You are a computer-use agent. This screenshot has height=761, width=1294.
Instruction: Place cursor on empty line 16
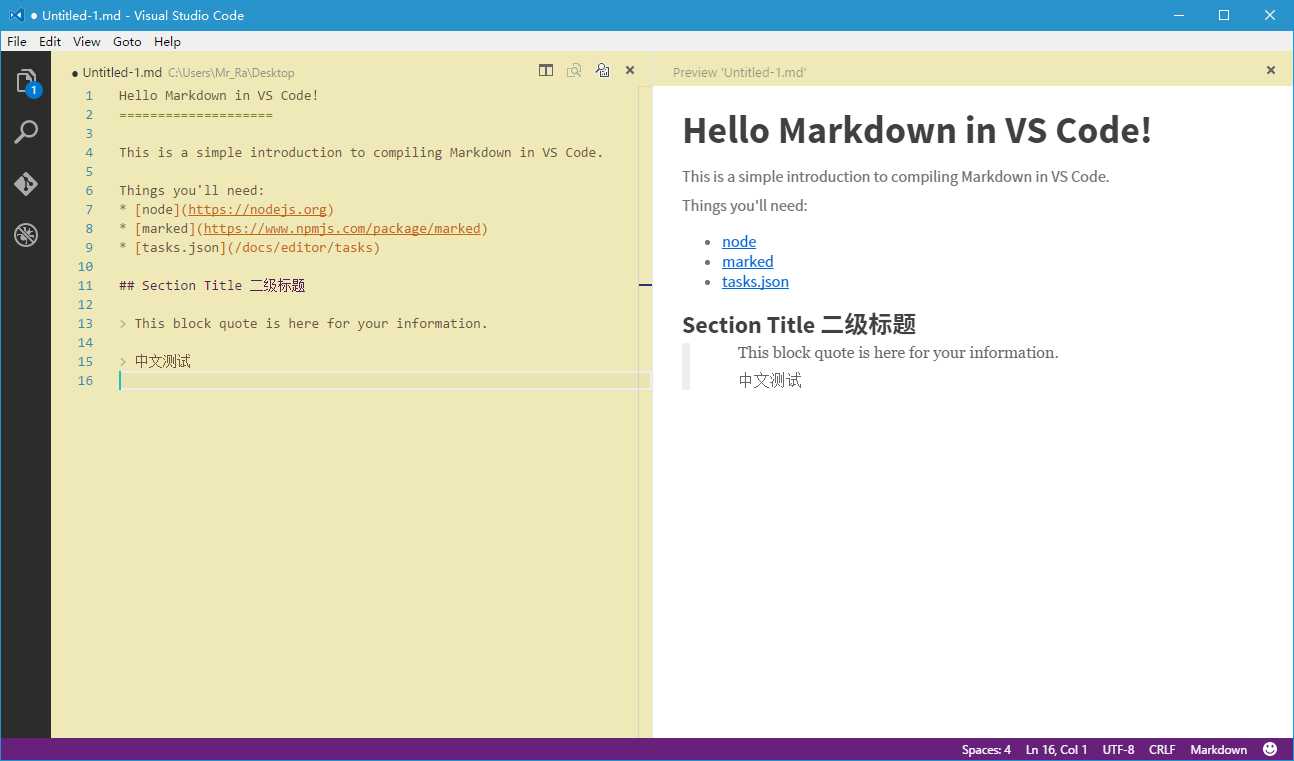384,381
